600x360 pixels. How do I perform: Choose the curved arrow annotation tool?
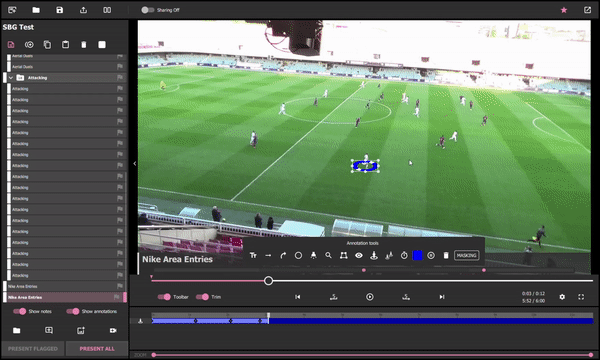pos(283,255)
